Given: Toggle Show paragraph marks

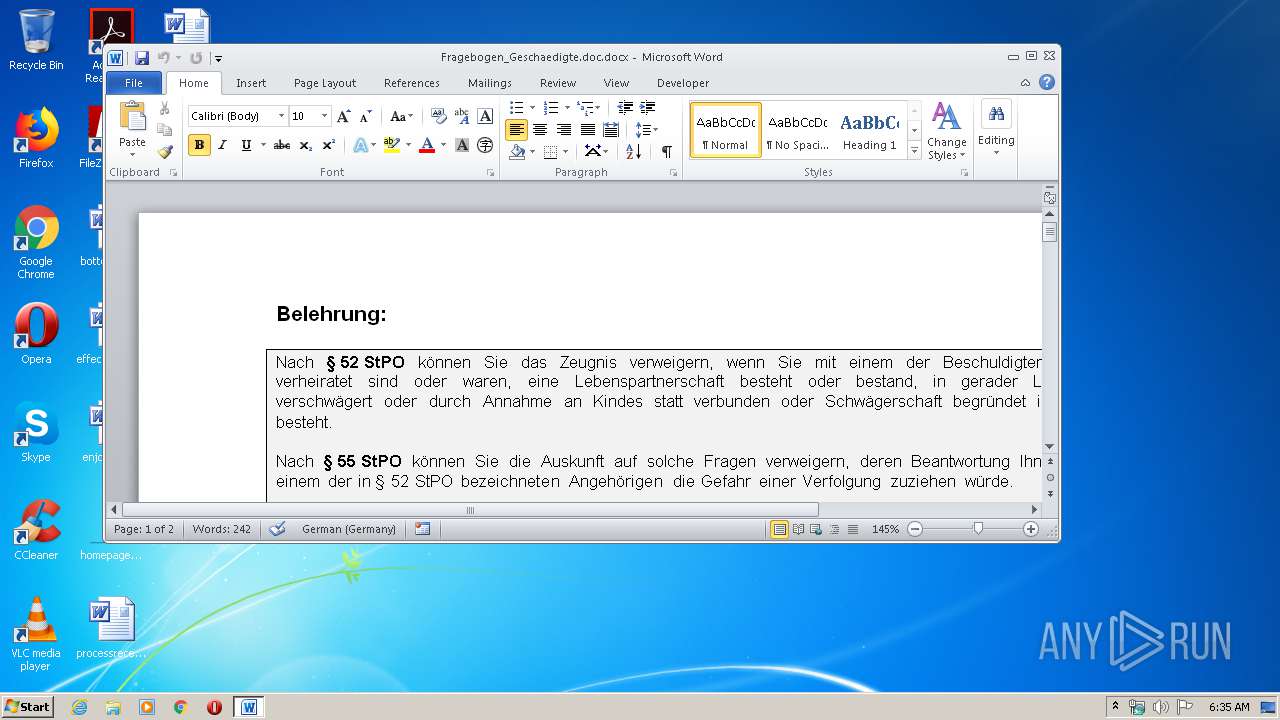Looking at the screenshot, I should pyautogui.click(x=667, y=151).
